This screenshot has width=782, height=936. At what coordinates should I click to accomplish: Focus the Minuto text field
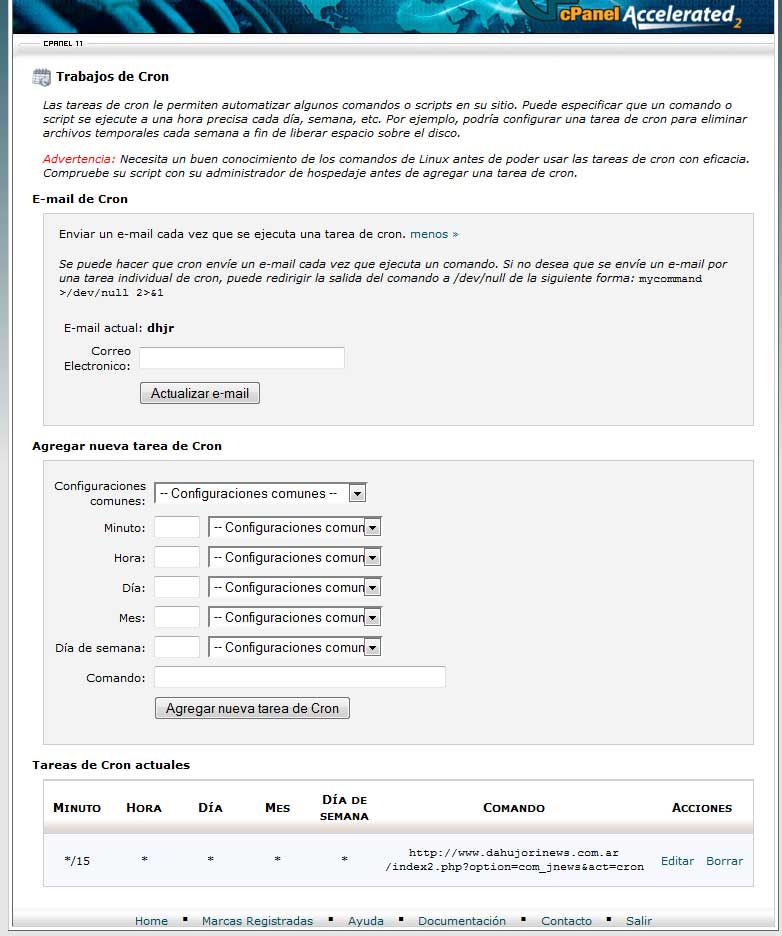pyautogui.click(x=177, y=528)
